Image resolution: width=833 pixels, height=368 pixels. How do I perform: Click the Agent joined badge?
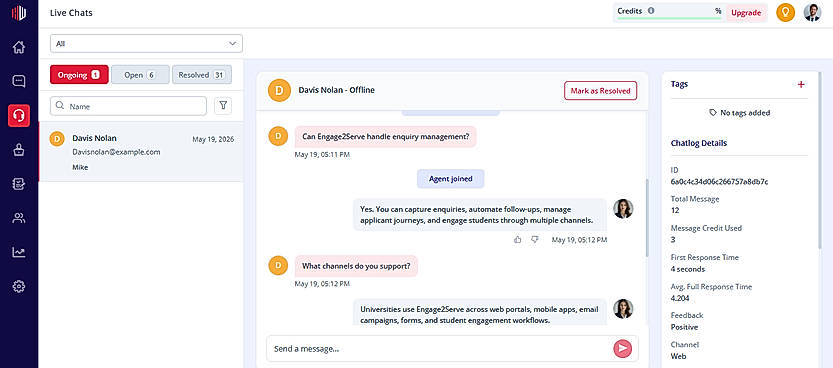(x=450, y=179)
